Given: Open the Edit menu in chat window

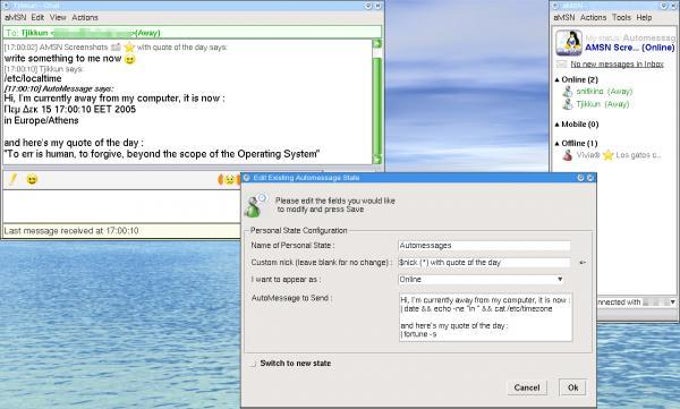Looking at the screenshot, I should [x=37, y=17].
